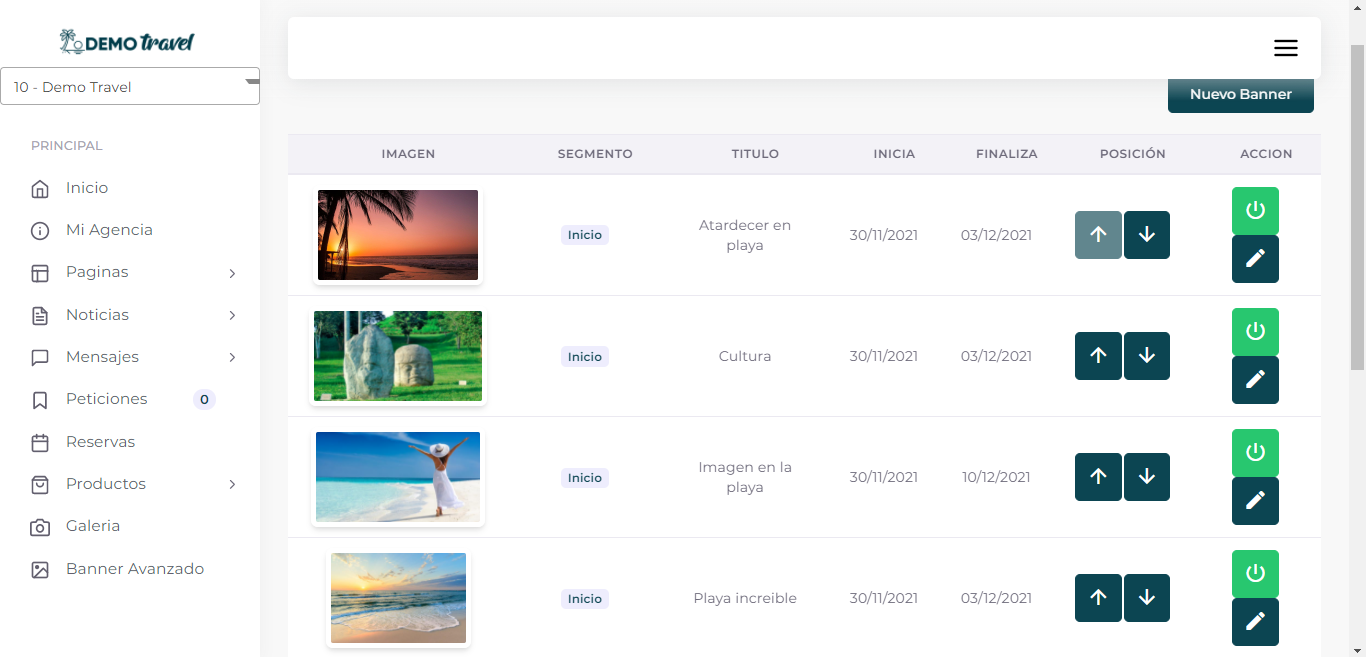Expand the Mensajes submenu chevron
Viewport: 1366px width, 657px height.
pyautogui.click(x=232, y=357)
